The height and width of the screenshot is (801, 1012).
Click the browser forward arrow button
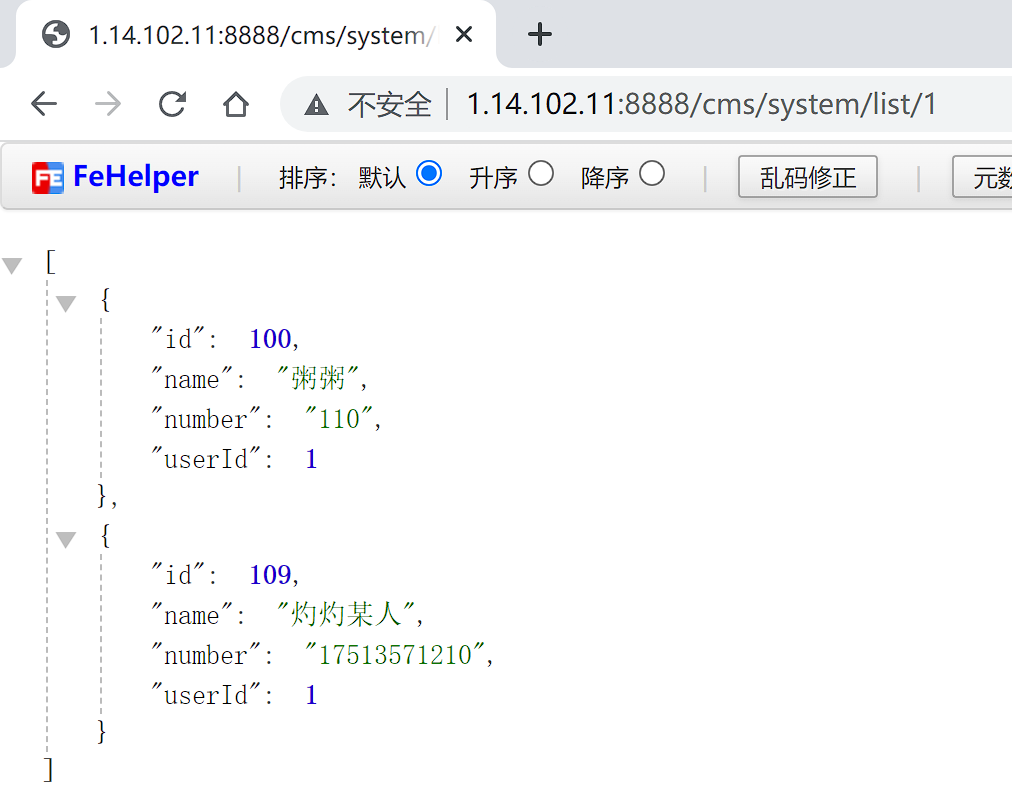[x=107, y=103]
